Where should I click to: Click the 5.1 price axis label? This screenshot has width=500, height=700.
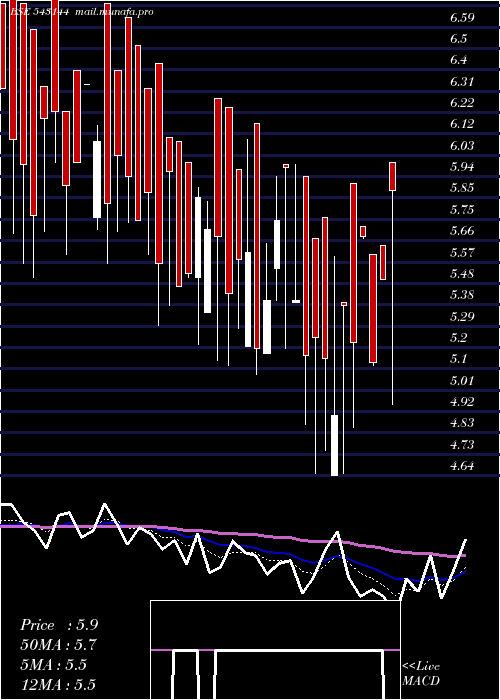(x=458, y=359)
